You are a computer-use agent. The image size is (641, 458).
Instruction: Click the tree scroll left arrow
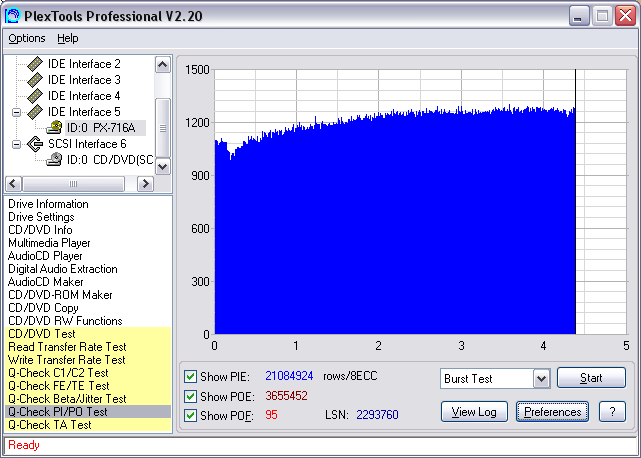[x=13, y=184]
